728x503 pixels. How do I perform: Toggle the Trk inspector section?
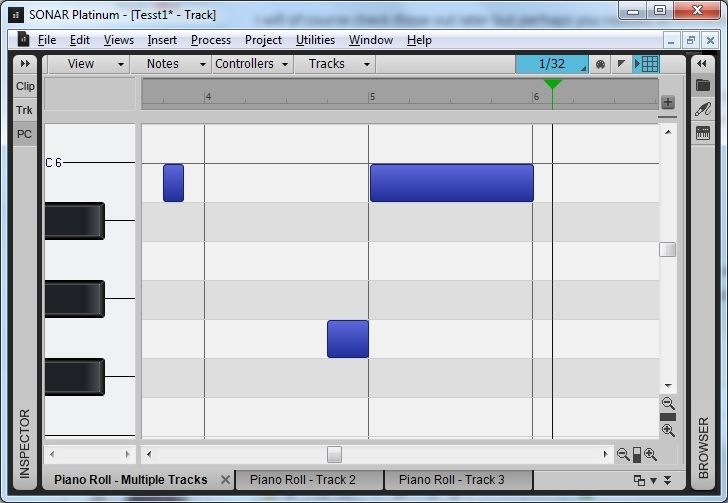[x=24, y=110]
